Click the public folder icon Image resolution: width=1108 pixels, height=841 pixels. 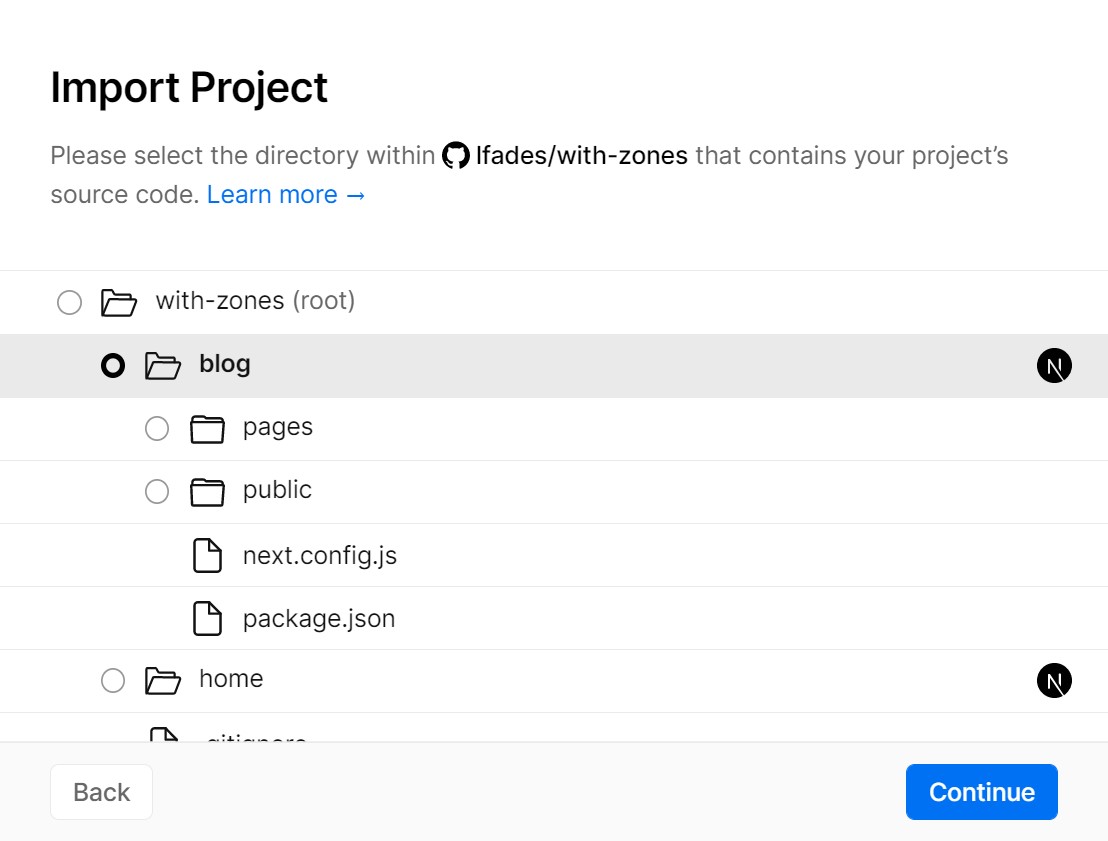click(x=207, y=492)
